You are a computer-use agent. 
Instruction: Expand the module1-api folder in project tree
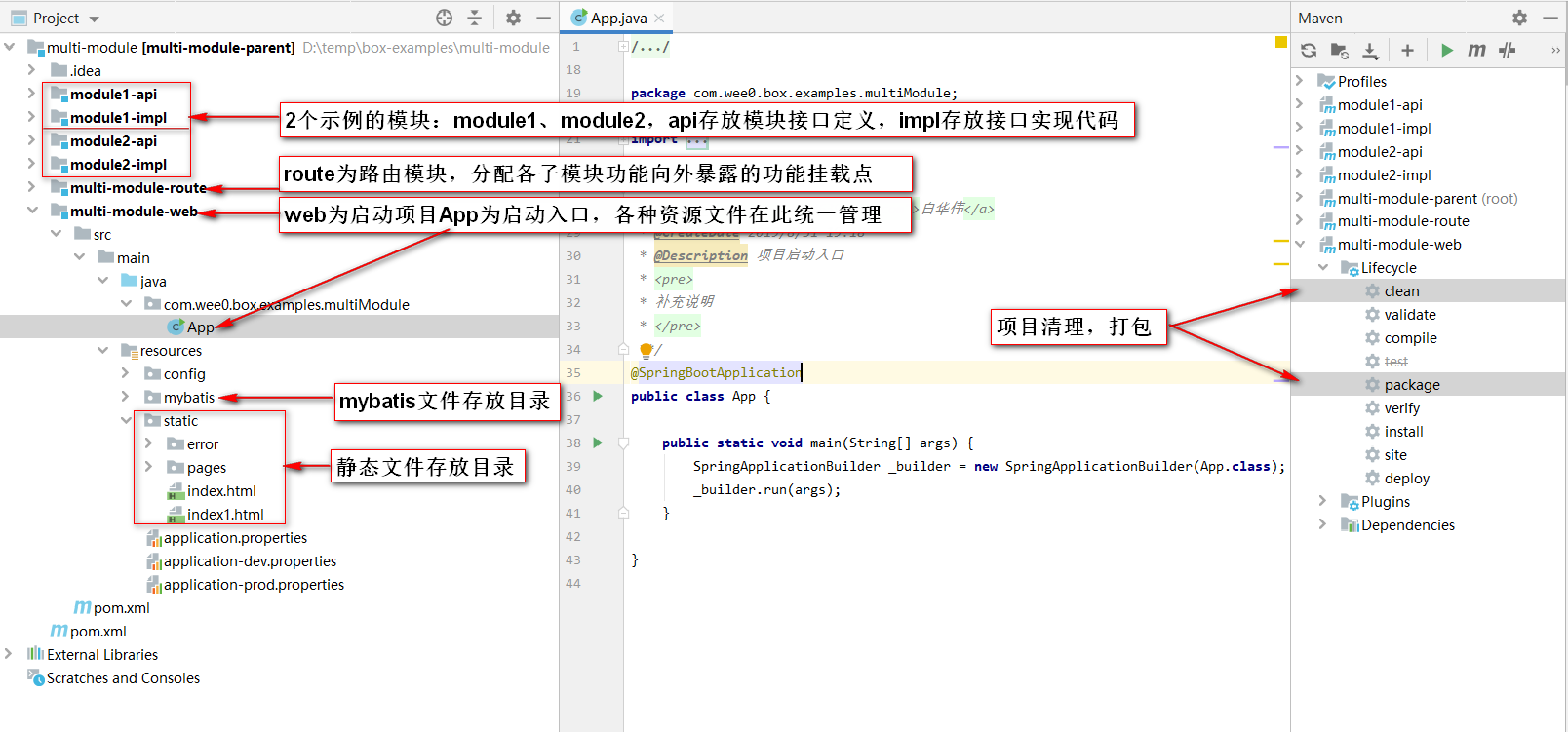point(31,94)
